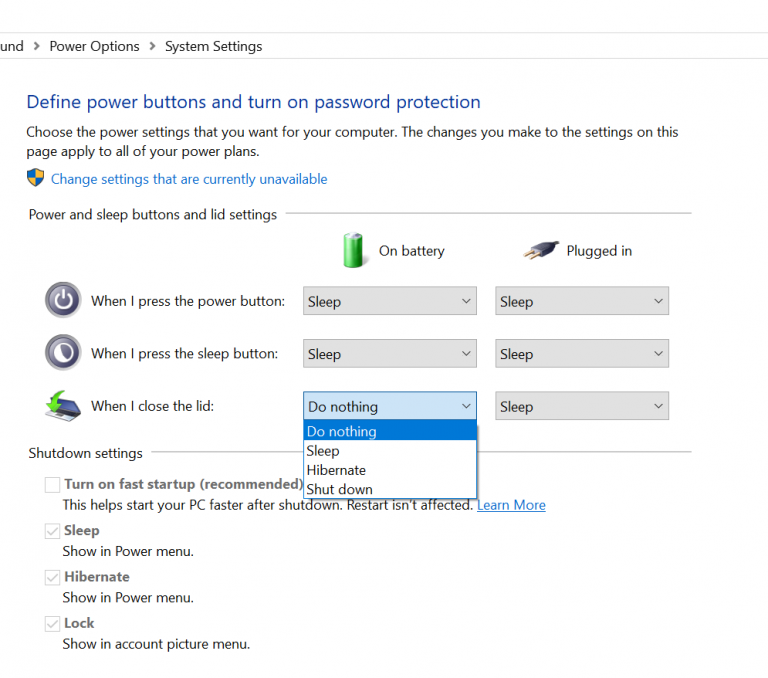Open sleep button Plugged in dropdown
768x678 pixels.
581,354
